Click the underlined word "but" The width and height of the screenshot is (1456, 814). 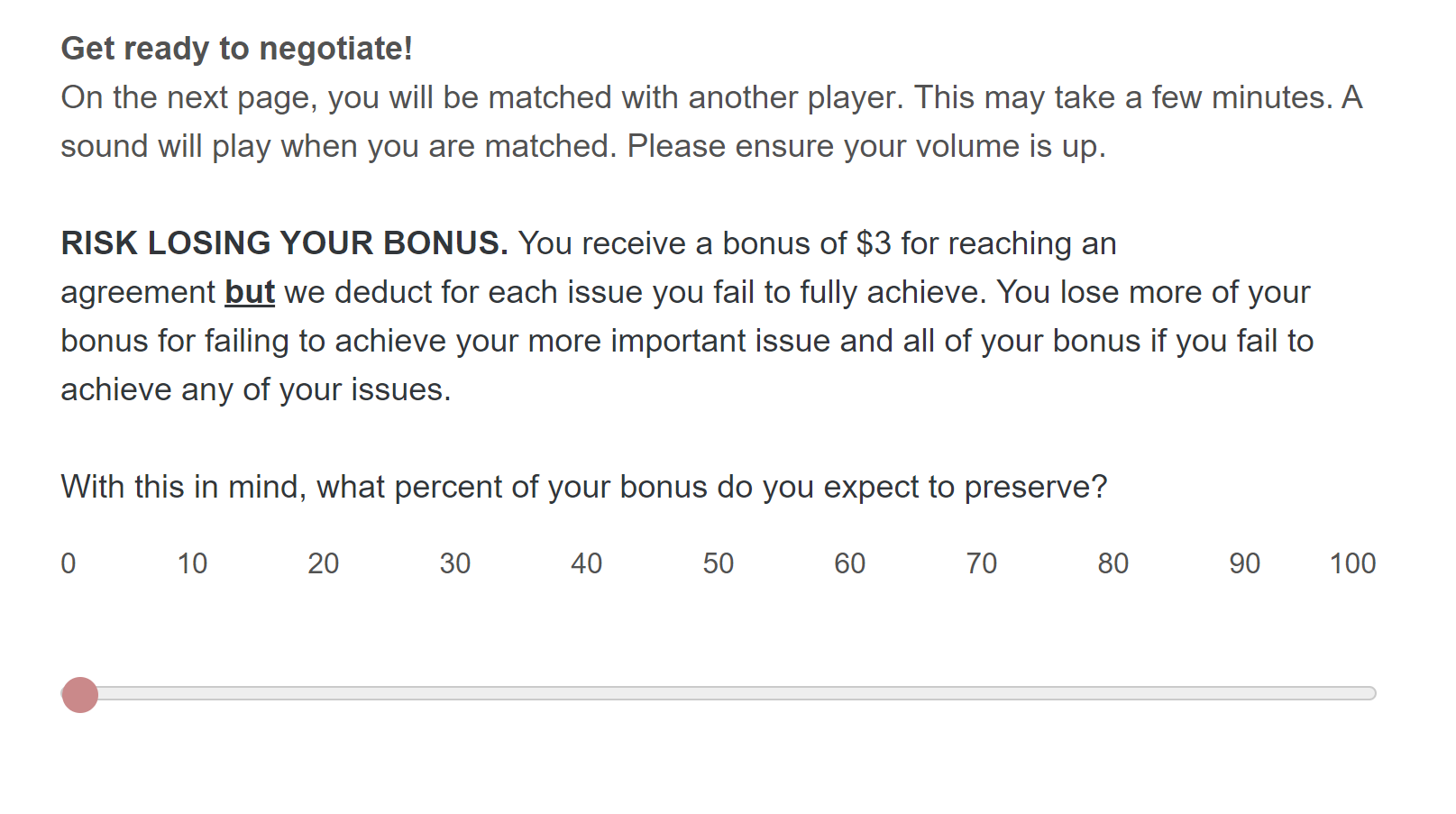click(x=250, y=292)
